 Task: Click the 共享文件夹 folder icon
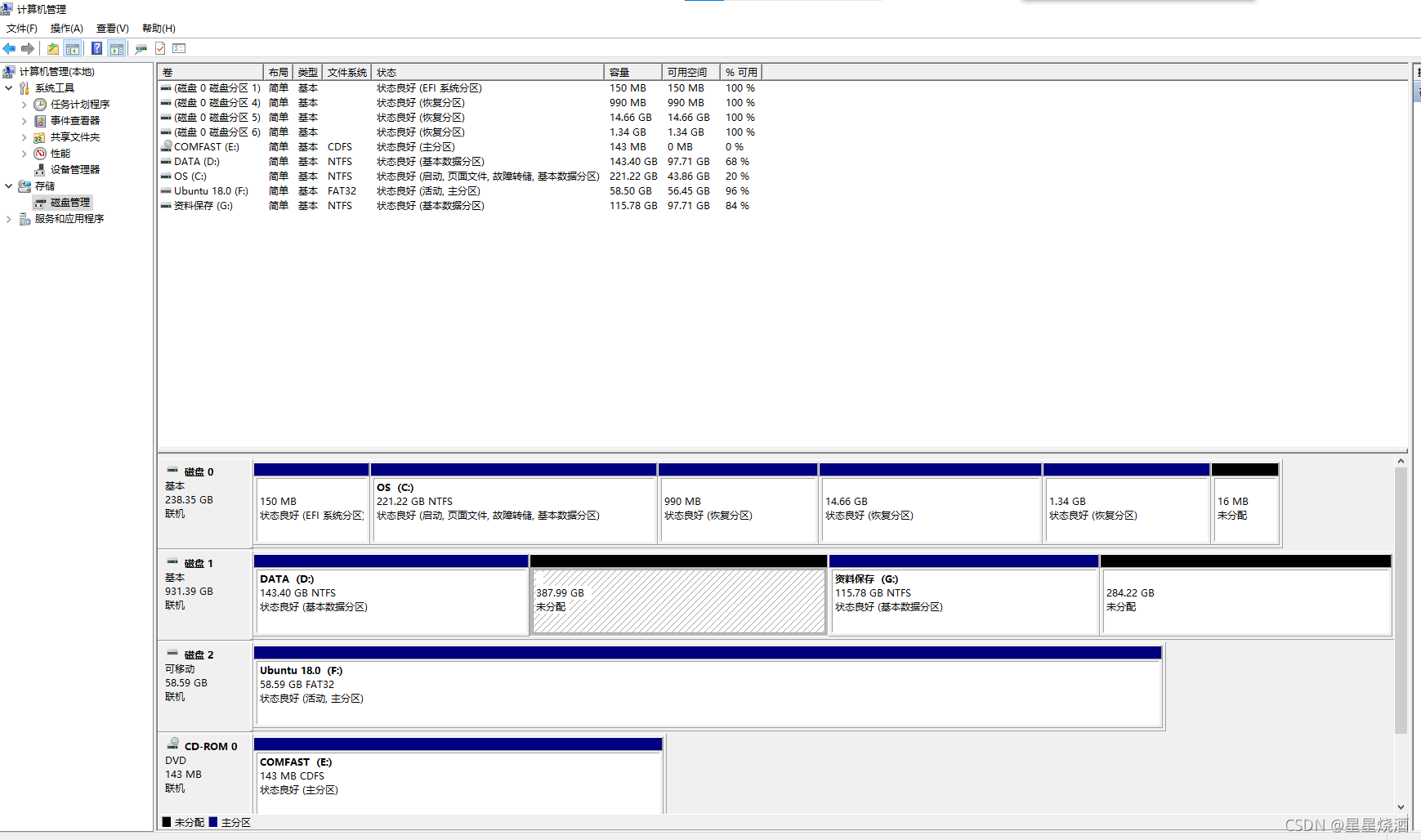pyautogui.click(x=40, y=137)
